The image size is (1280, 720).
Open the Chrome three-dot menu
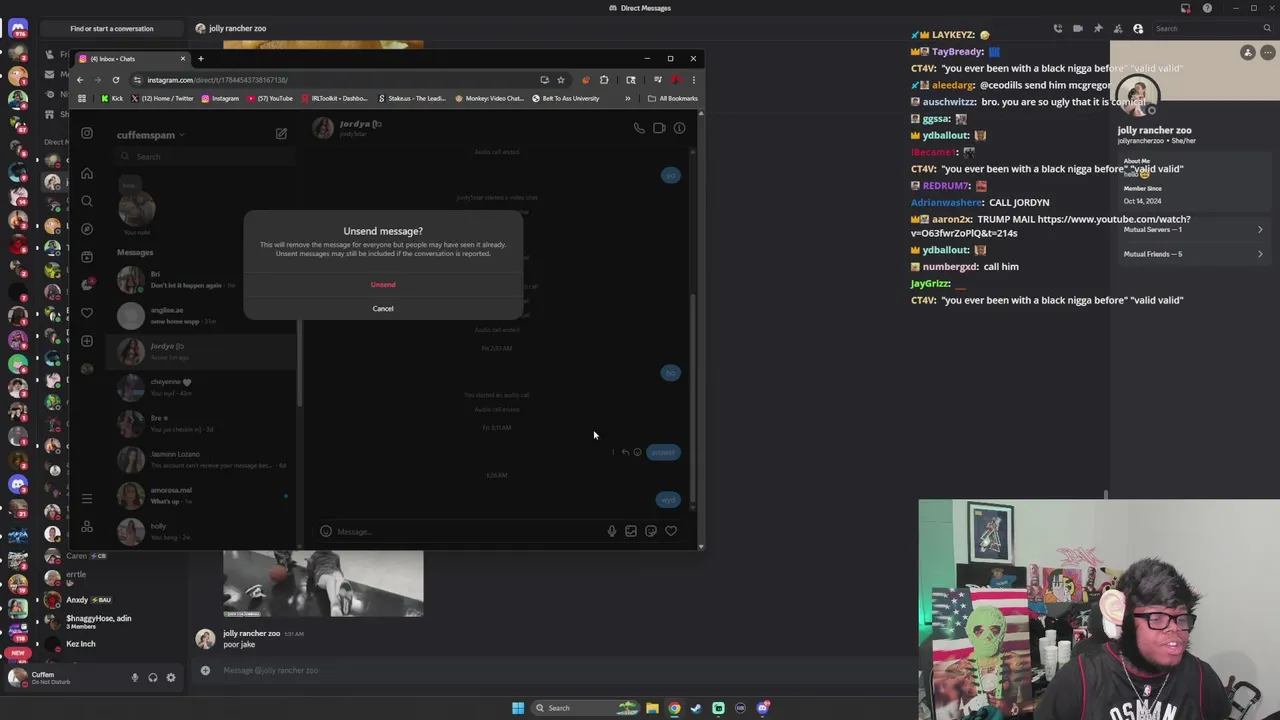[x=693, y=80]
